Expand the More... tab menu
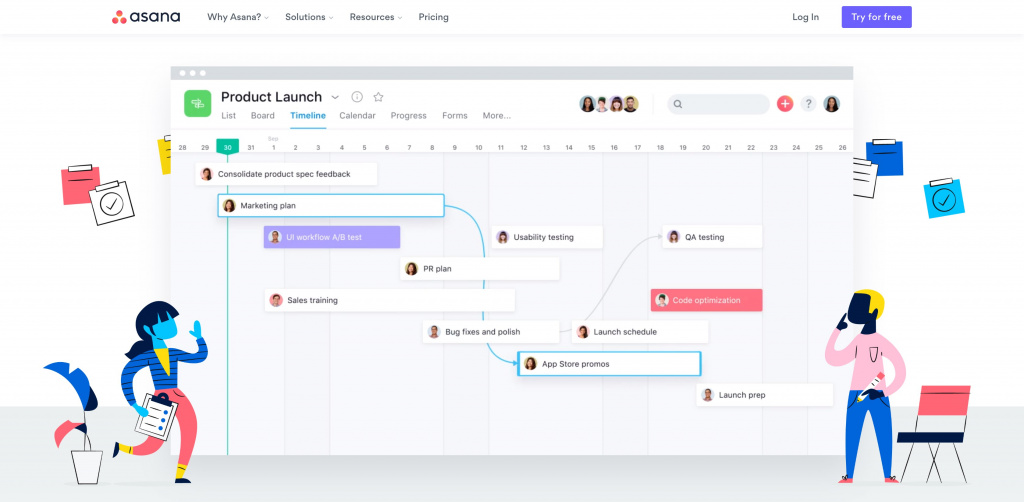 (x=497, y=116)
